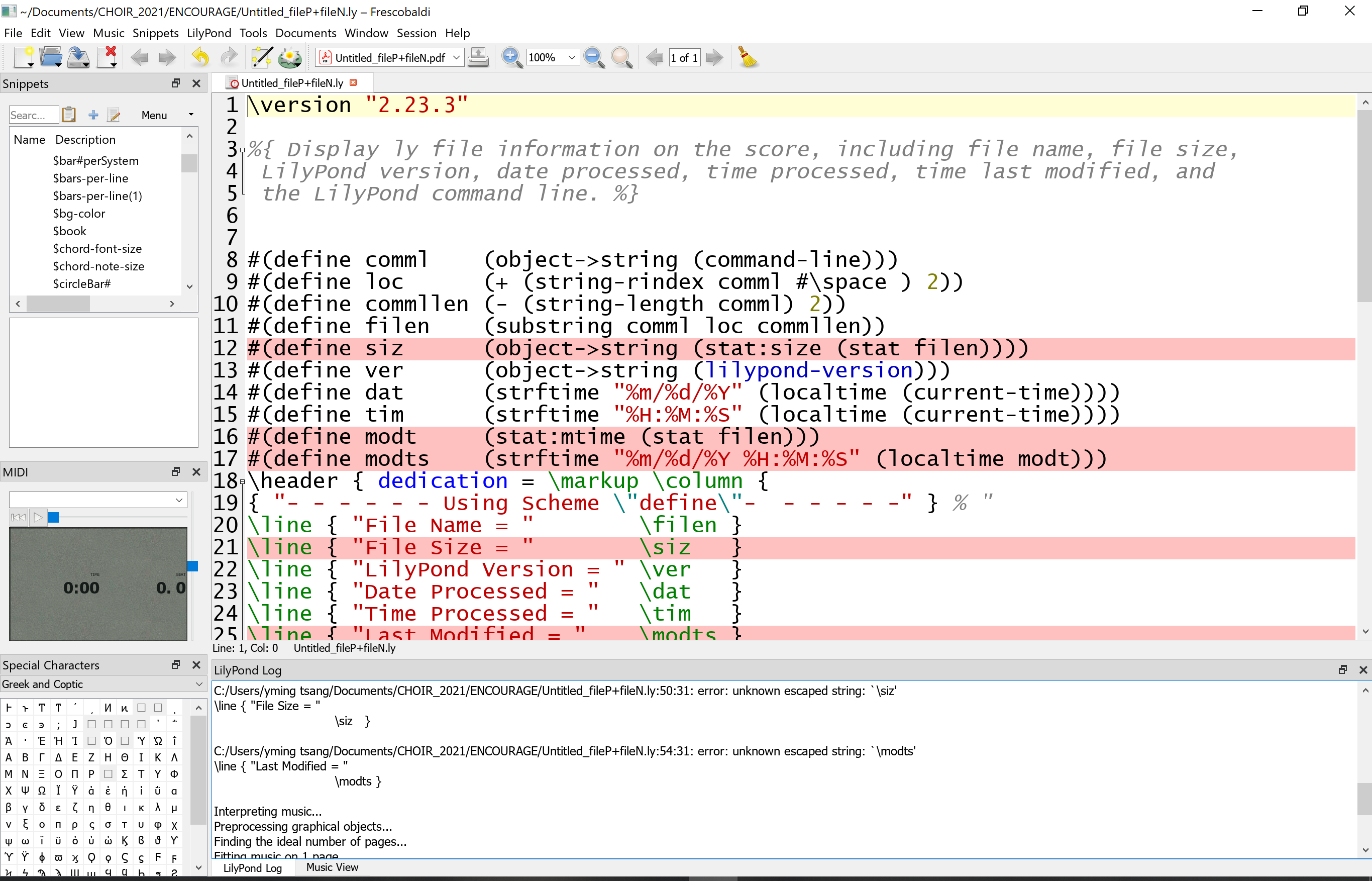Select the $chord-font-size snippet

coord(97,248)
